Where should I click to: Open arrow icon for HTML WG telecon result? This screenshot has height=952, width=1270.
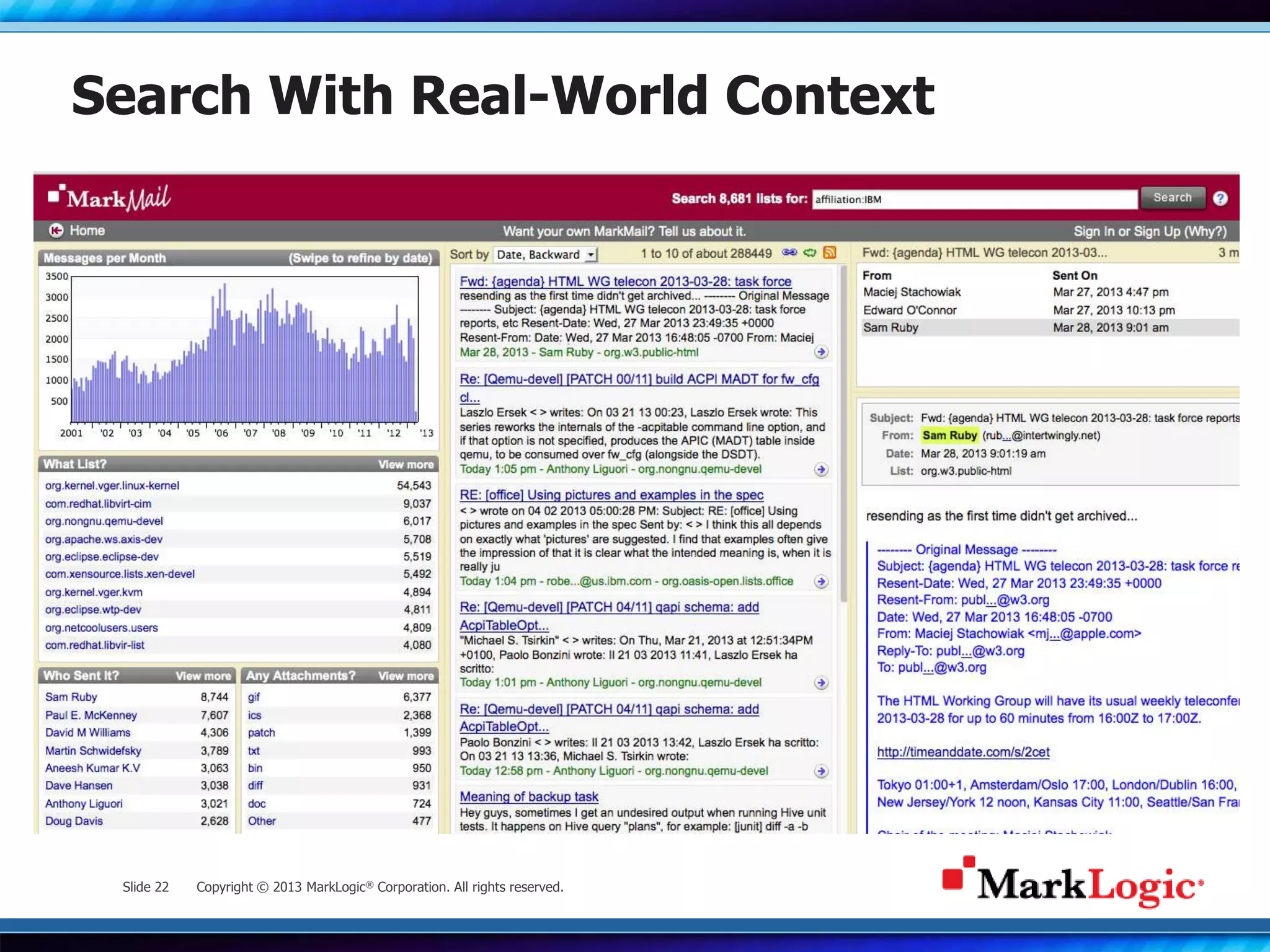click(x=821, y=352)
